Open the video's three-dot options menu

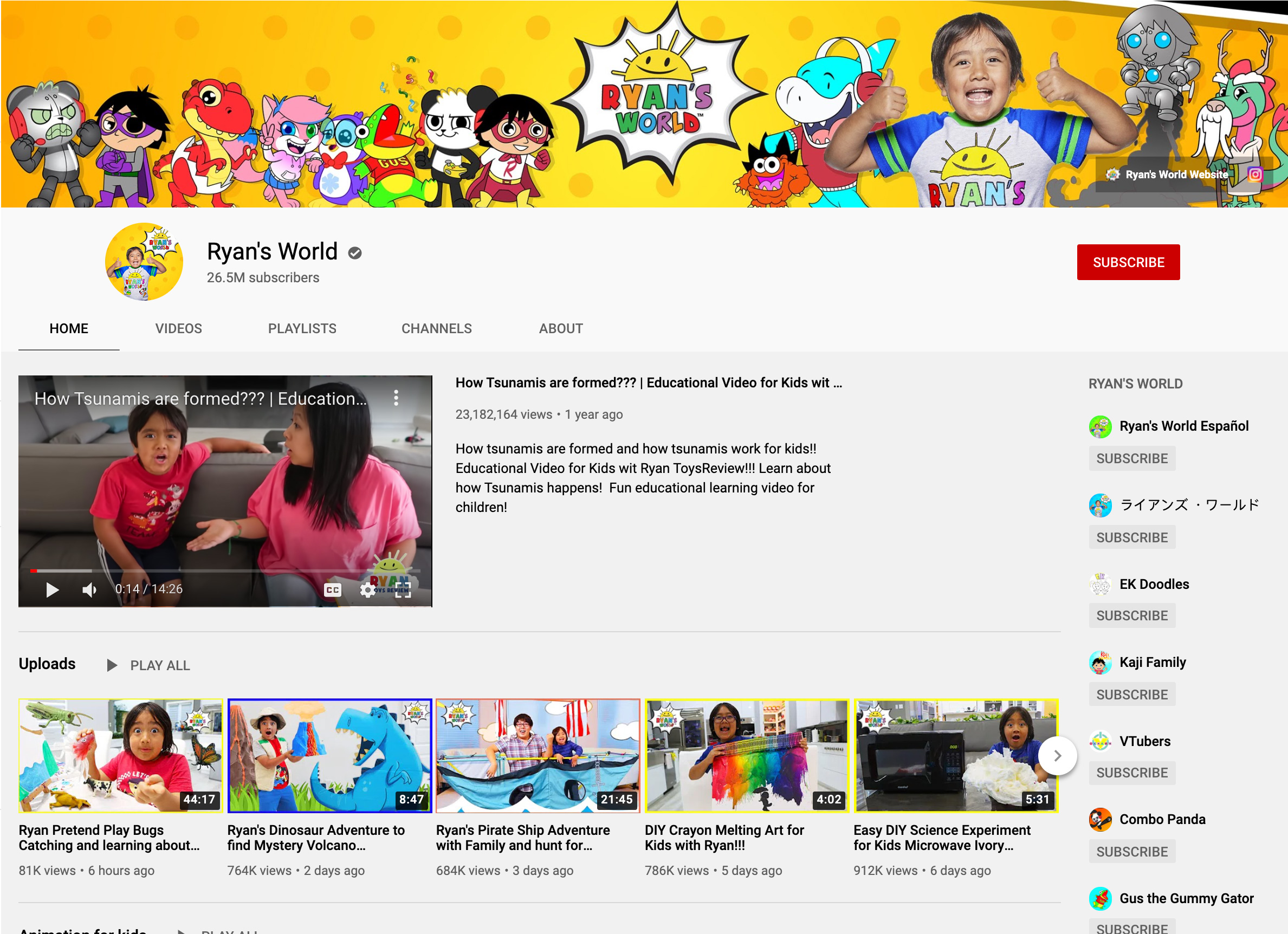(396, 398)
